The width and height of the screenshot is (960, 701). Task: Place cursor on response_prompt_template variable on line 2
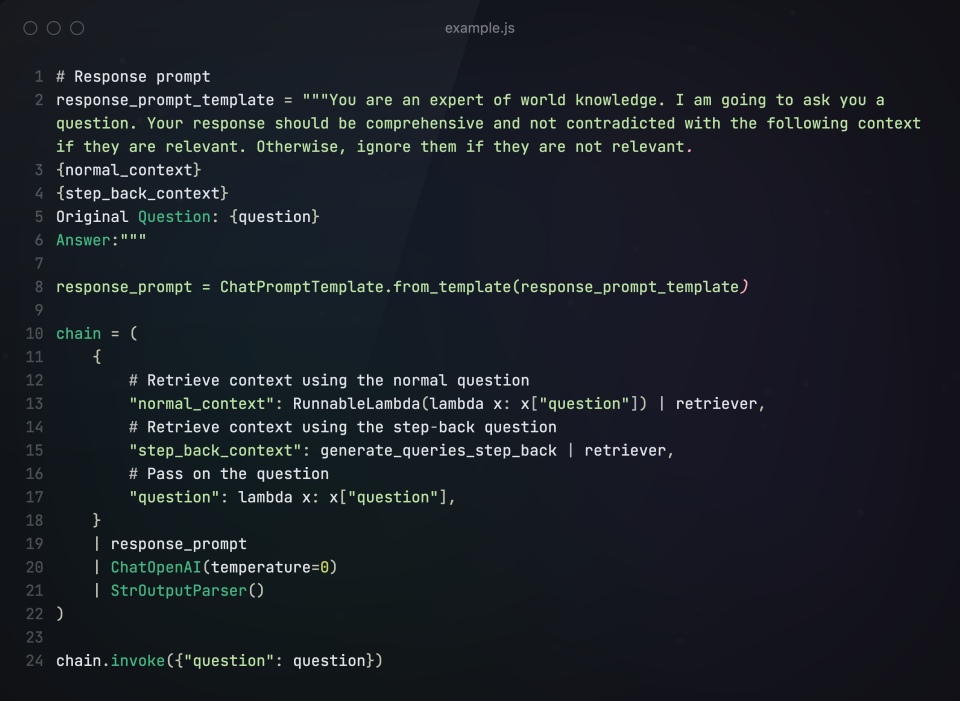165,100
